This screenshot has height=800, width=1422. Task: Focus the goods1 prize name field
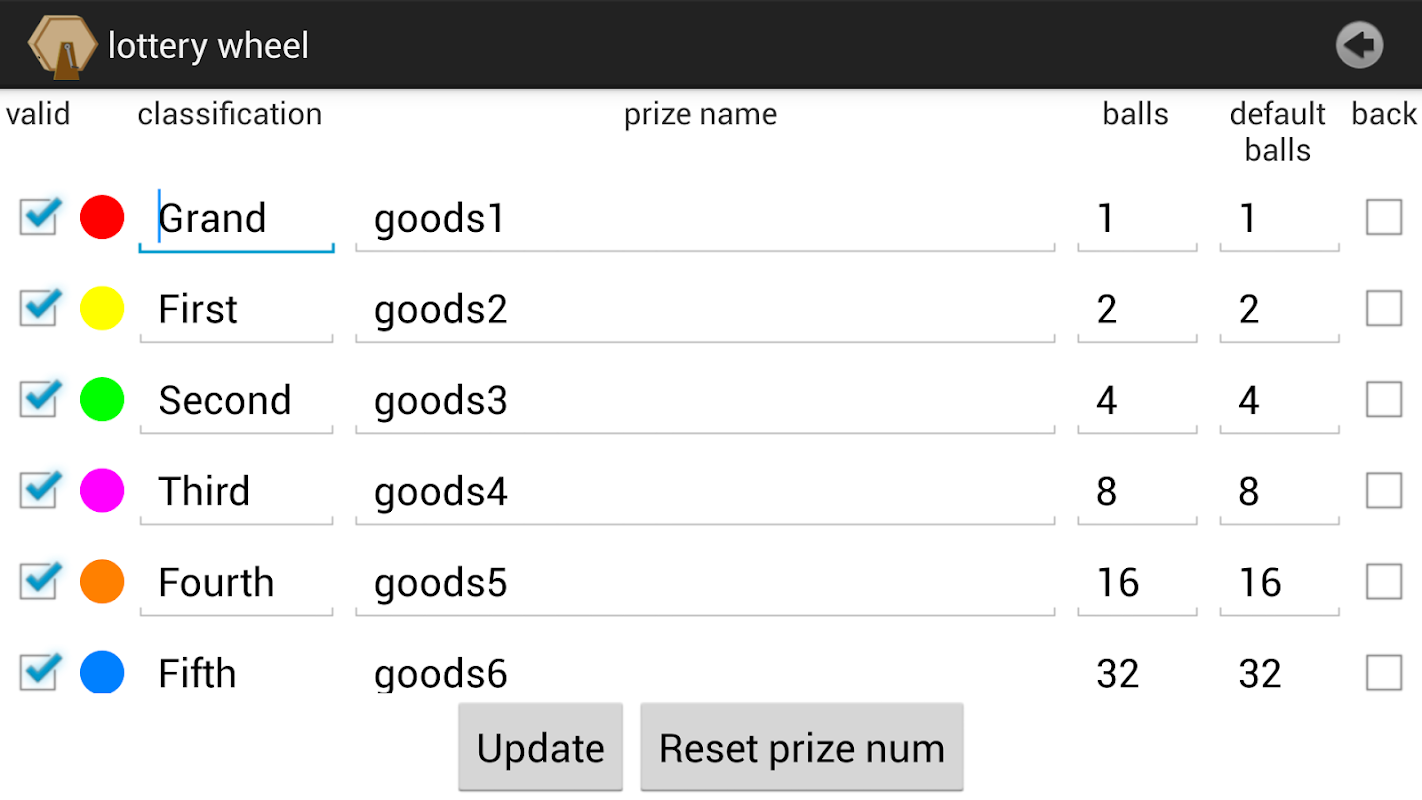click(x=705, y=219)
